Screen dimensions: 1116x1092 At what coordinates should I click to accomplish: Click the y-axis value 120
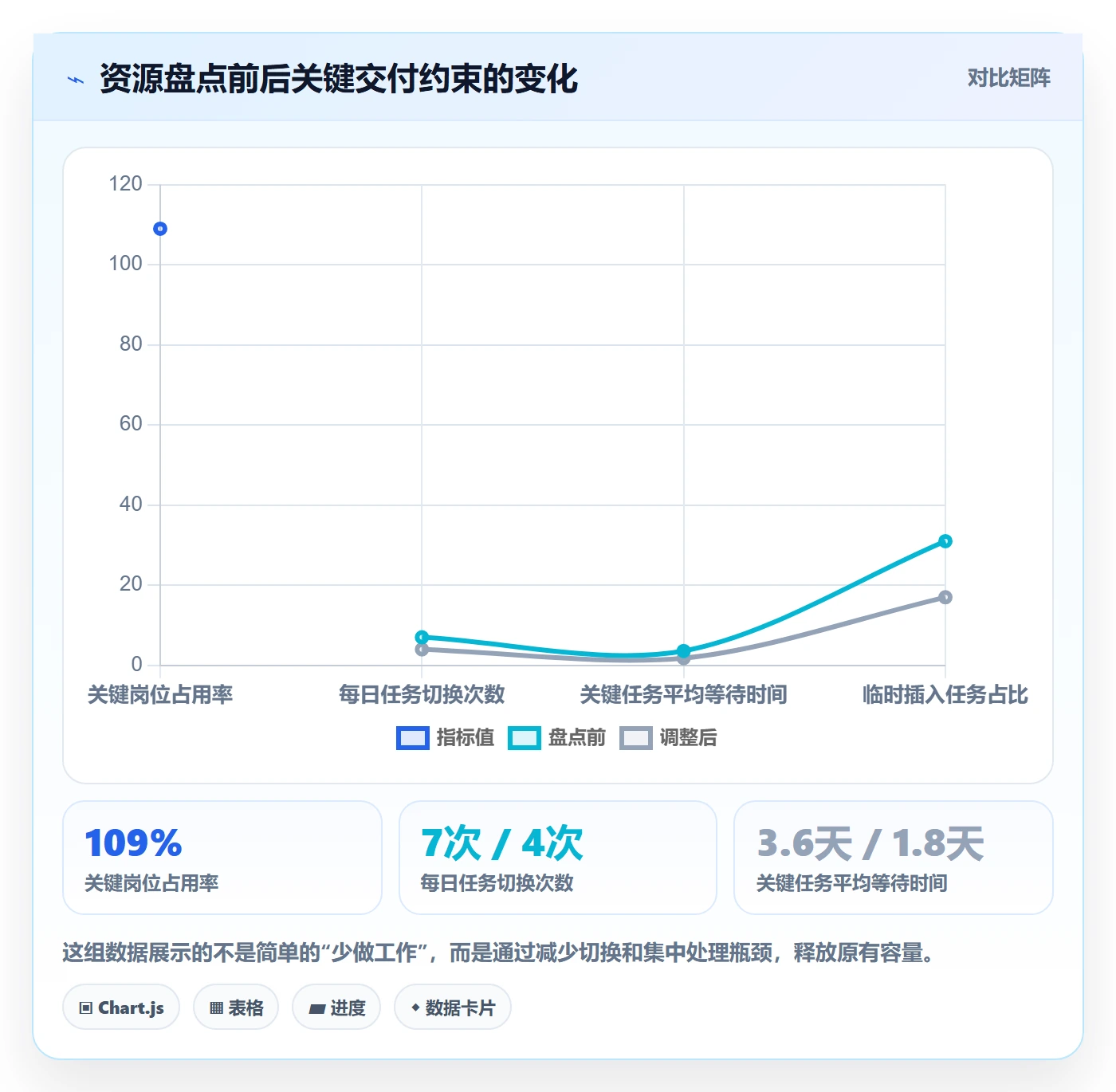click(125, 184)
